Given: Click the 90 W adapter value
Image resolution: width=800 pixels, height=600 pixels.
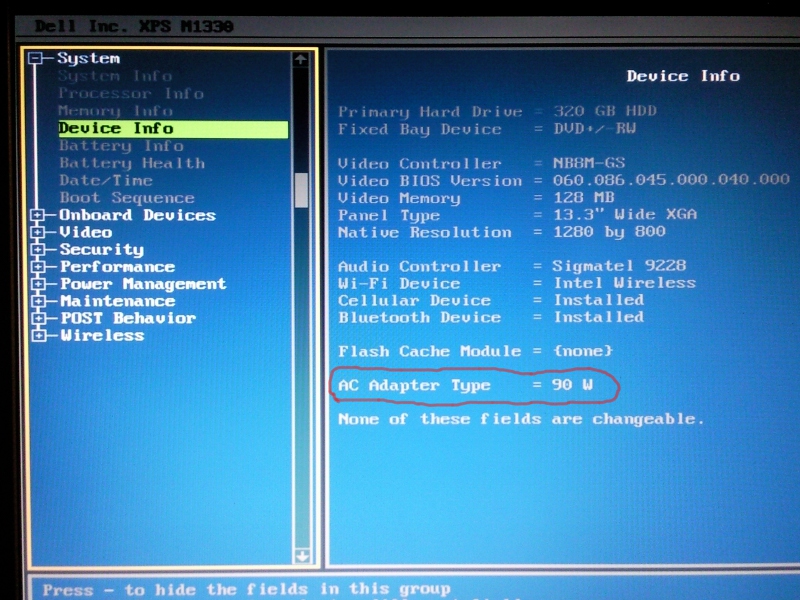Looking at the screenshot, I should pos(572,385).
